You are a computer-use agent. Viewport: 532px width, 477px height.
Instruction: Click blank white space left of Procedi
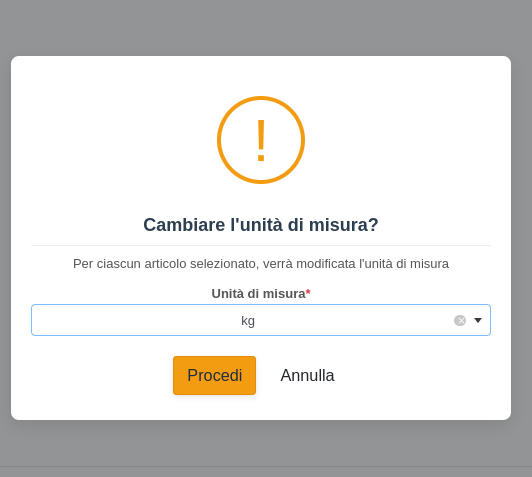(x=102, y=375)
